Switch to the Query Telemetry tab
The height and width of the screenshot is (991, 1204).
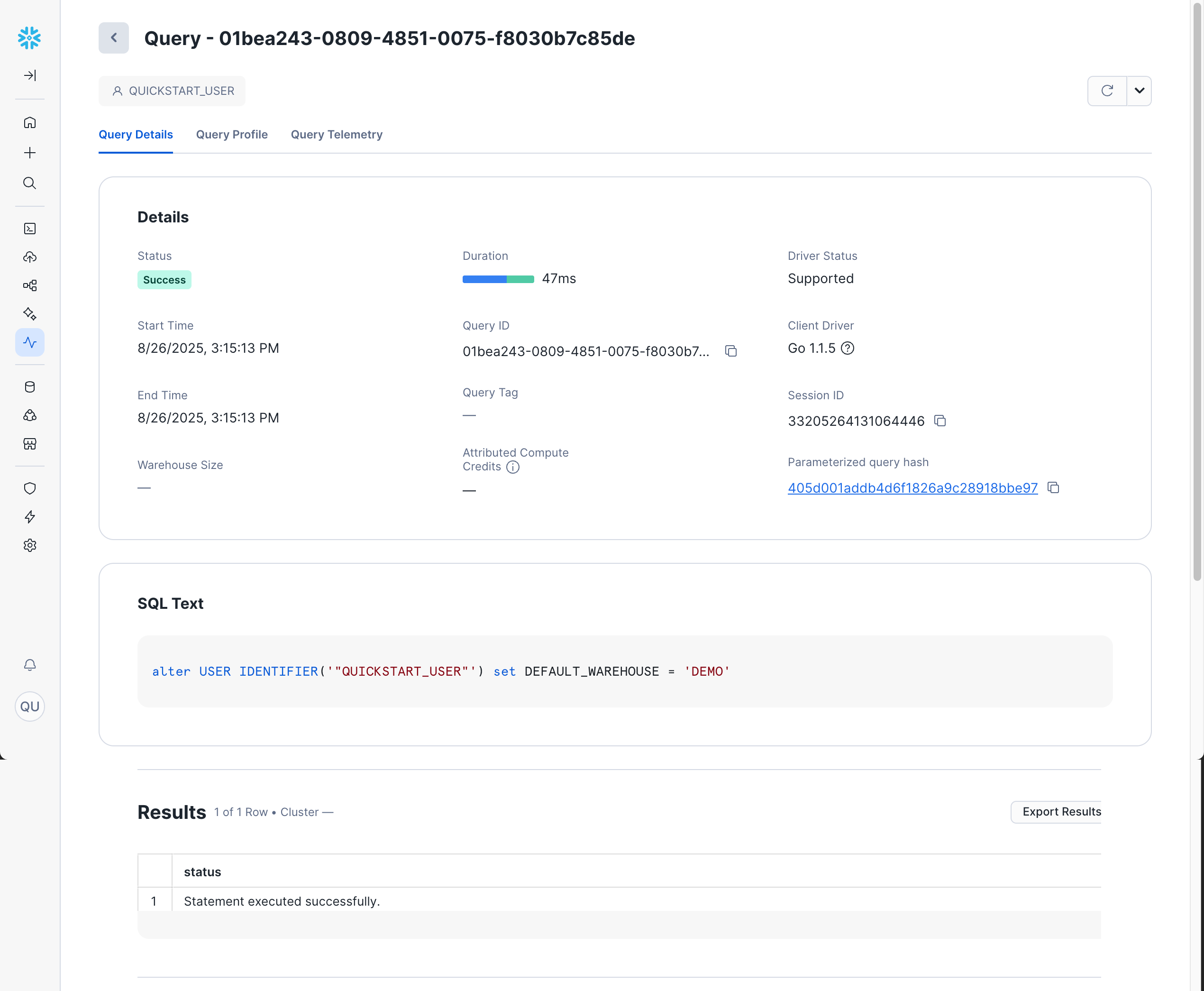tap(336, 135)
